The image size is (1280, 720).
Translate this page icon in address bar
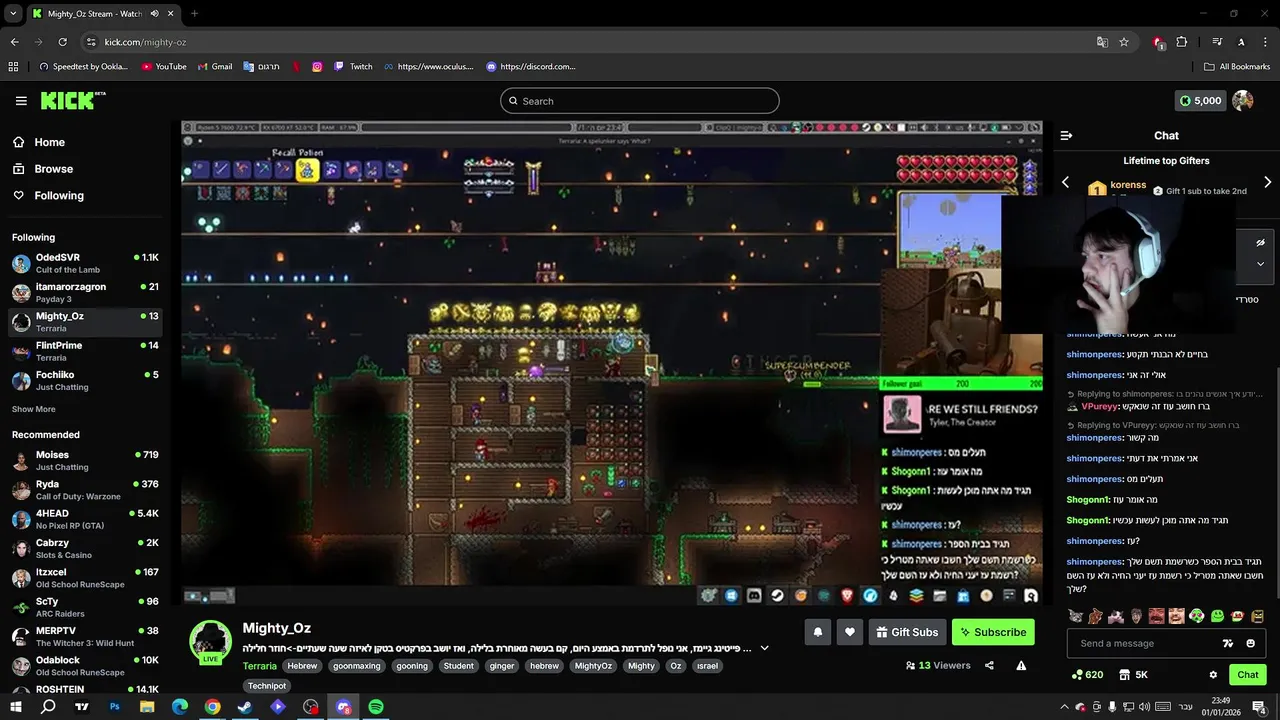coord(1102,42)
